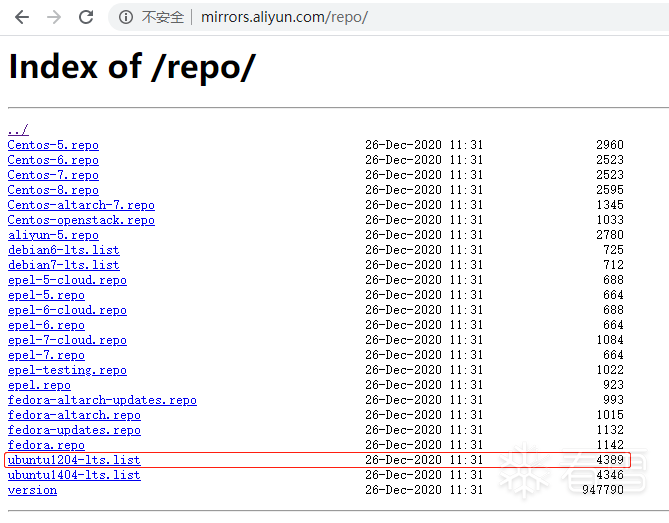Screen dimensions: 669x523
Task: Click the date of the version row
Action: pyautogui.click(x=424, y=490)
